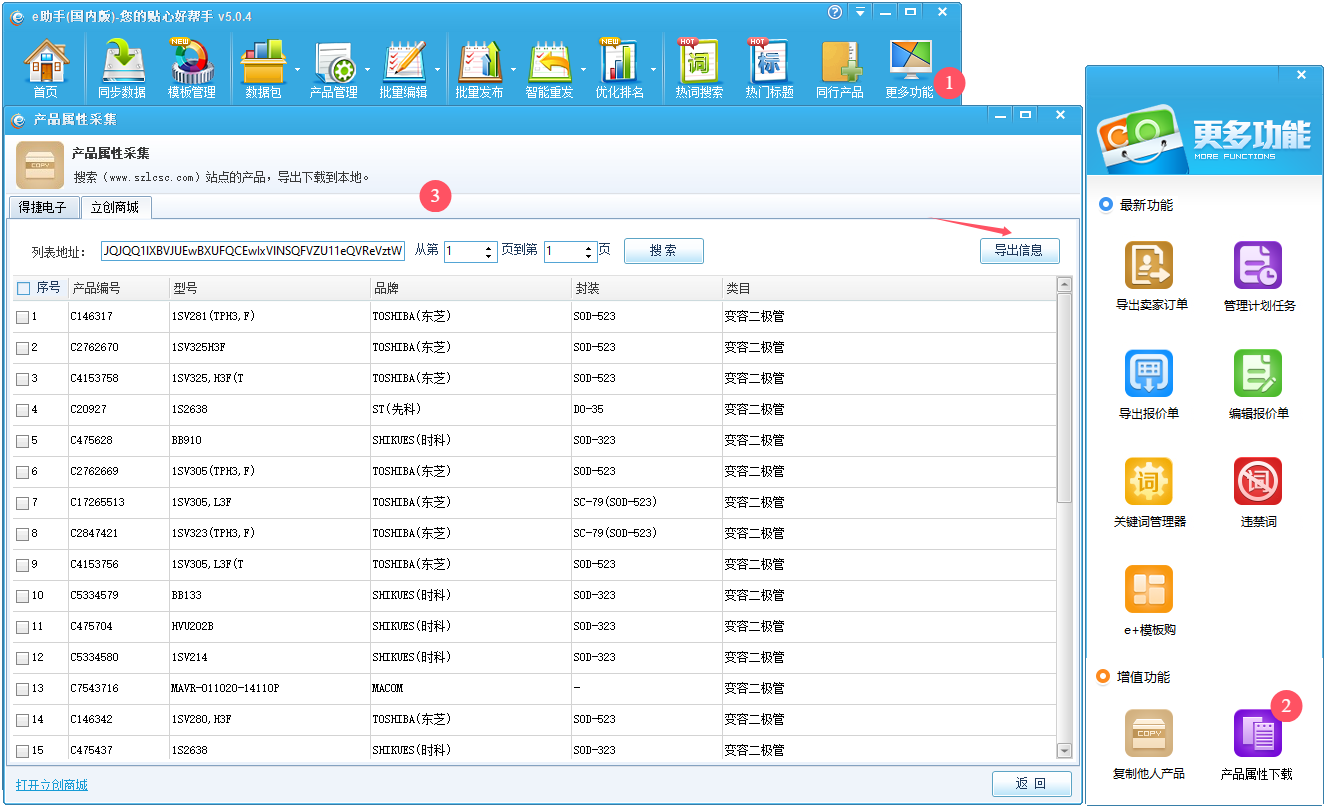This screenshot has width=1327, height=808.
Task: Click the 返回 back button
Action: (x=1031, y=784)
